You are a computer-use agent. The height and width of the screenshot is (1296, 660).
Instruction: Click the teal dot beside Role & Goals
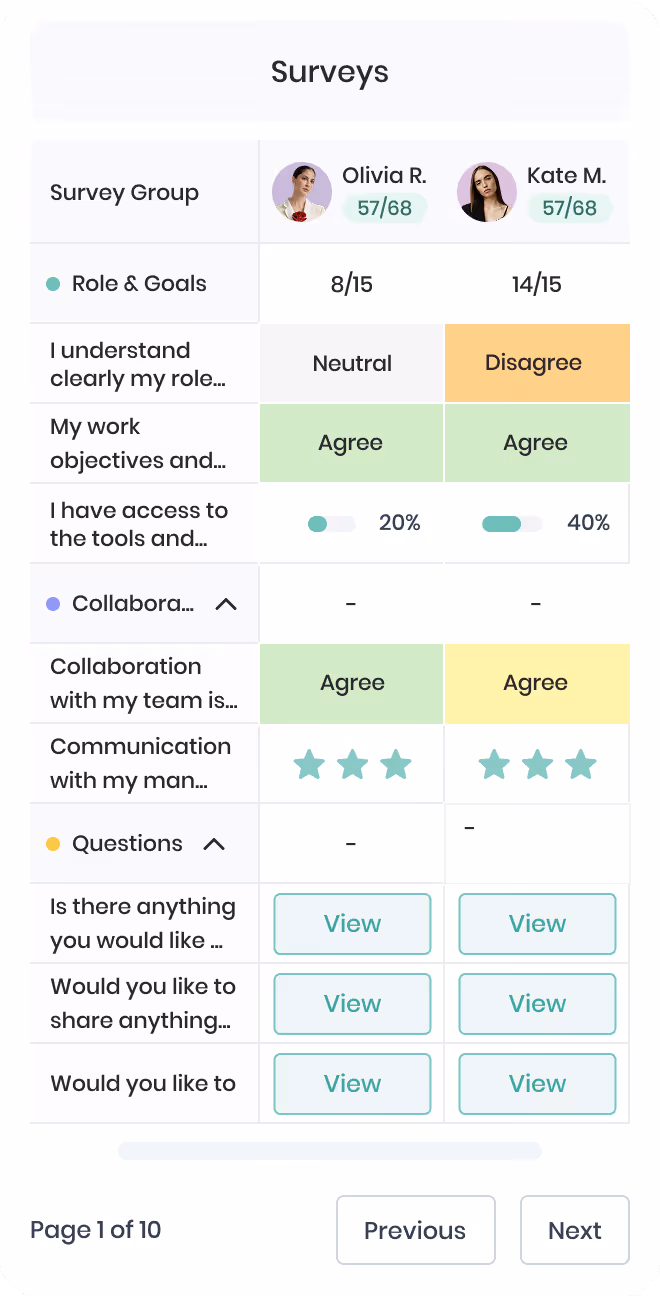pos(54,284)
